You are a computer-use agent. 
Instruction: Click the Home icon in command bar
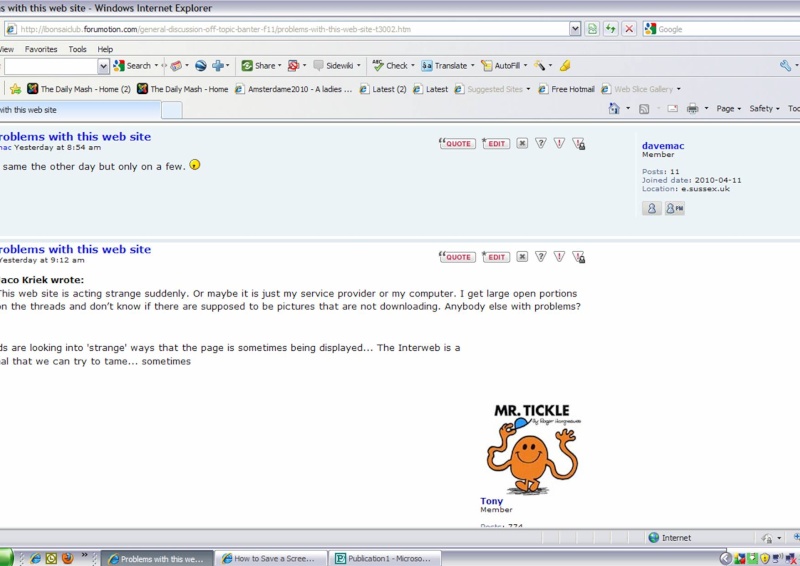(614, 108)
